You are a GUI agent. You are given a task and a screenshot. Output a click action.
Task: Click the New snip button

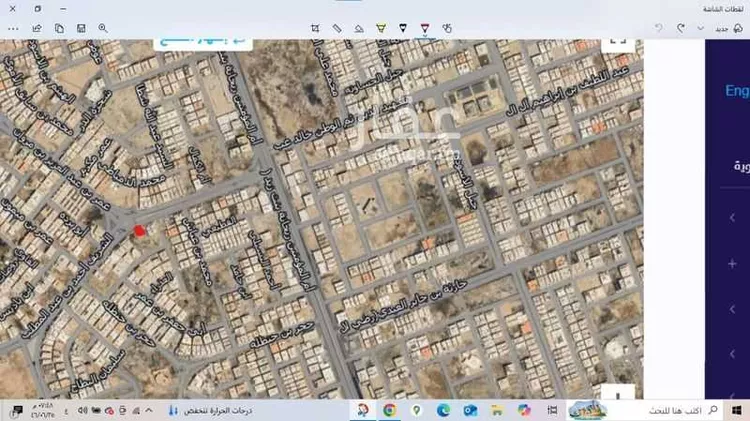(729, 29)
